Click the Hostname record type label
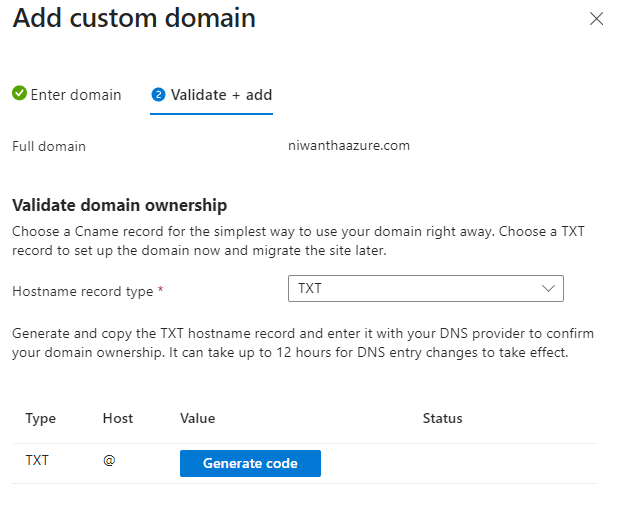The width and height of the screenshot is (623, 518). pos(83,291)
